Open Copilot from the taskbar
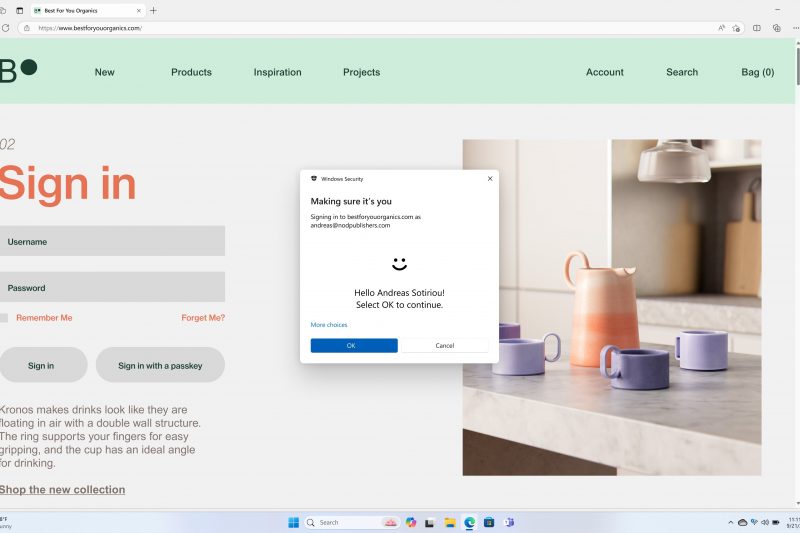 coord(411,522)
